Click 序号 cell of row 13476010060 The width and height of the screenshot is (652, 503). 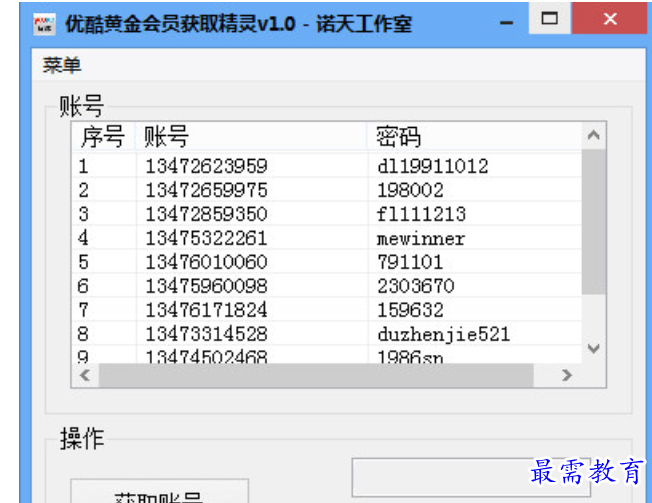[83, 262]
